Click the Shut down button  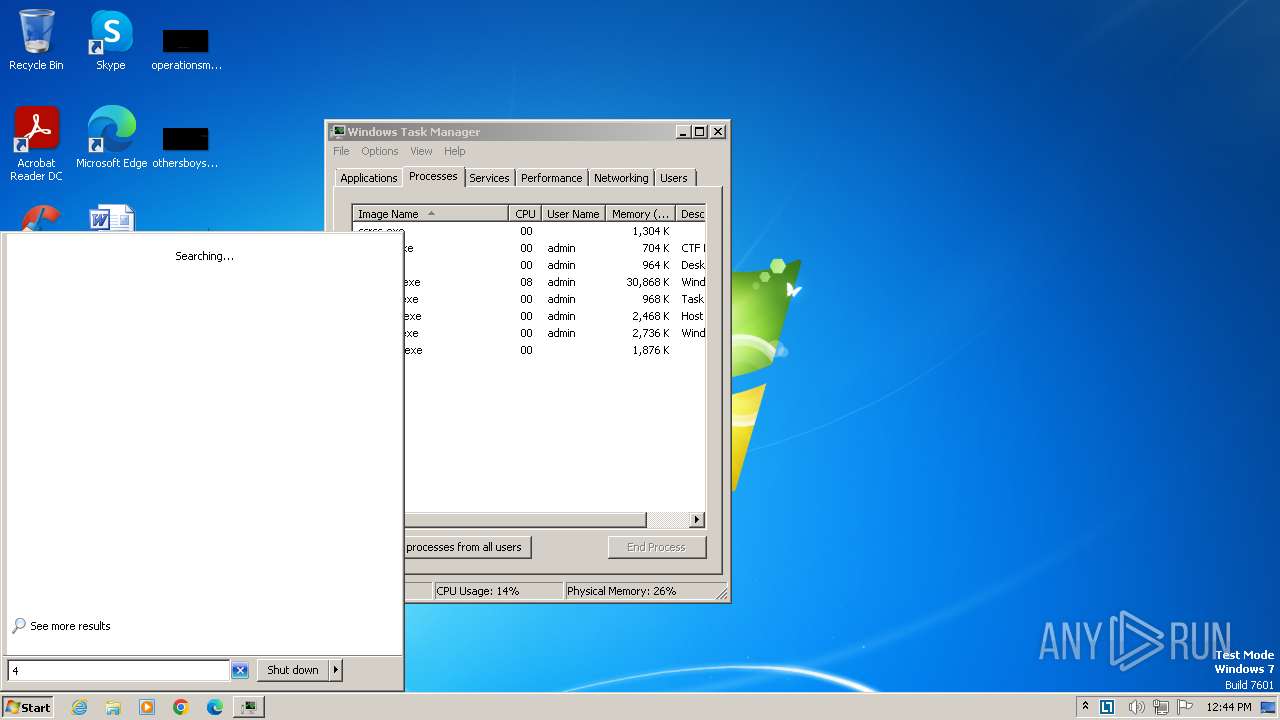coord(293,670)
